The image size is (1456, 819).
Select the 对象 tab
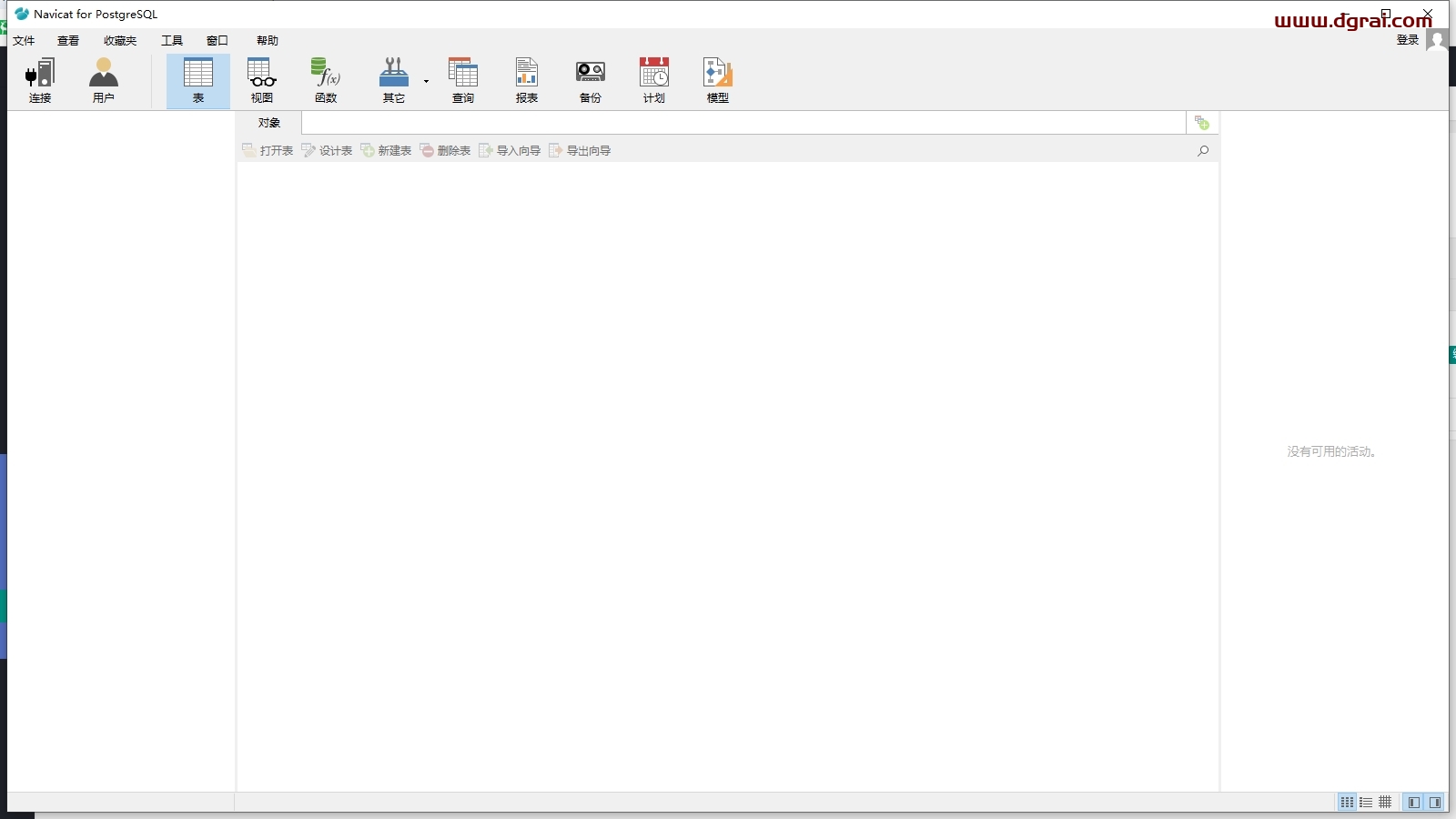[x=269, y=123]
